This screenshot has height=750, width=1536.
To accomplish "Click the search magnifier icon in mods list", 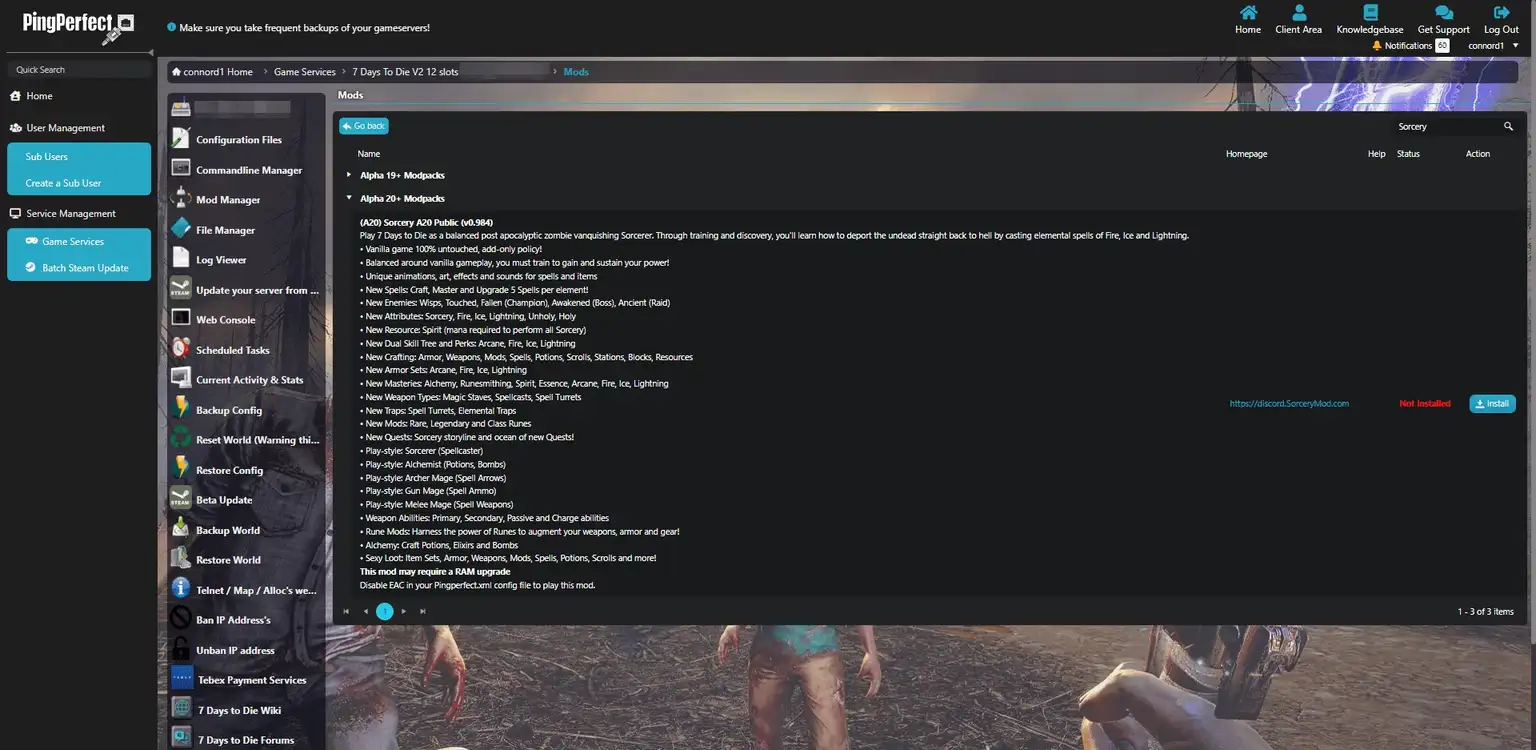I will pyautogui.click(x=1508, y=127).
